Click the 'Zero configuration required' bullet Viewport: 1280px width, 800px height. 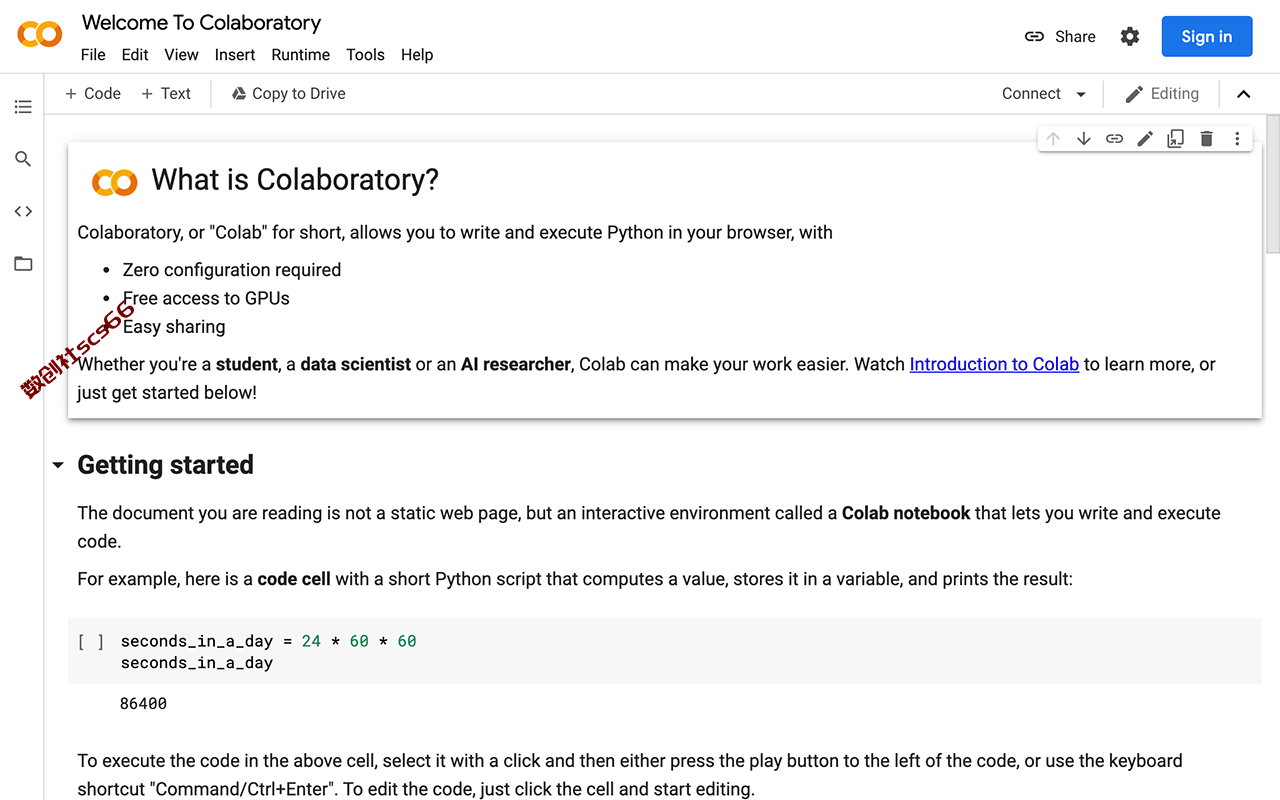pyautogui.click(x=232, y=270)
